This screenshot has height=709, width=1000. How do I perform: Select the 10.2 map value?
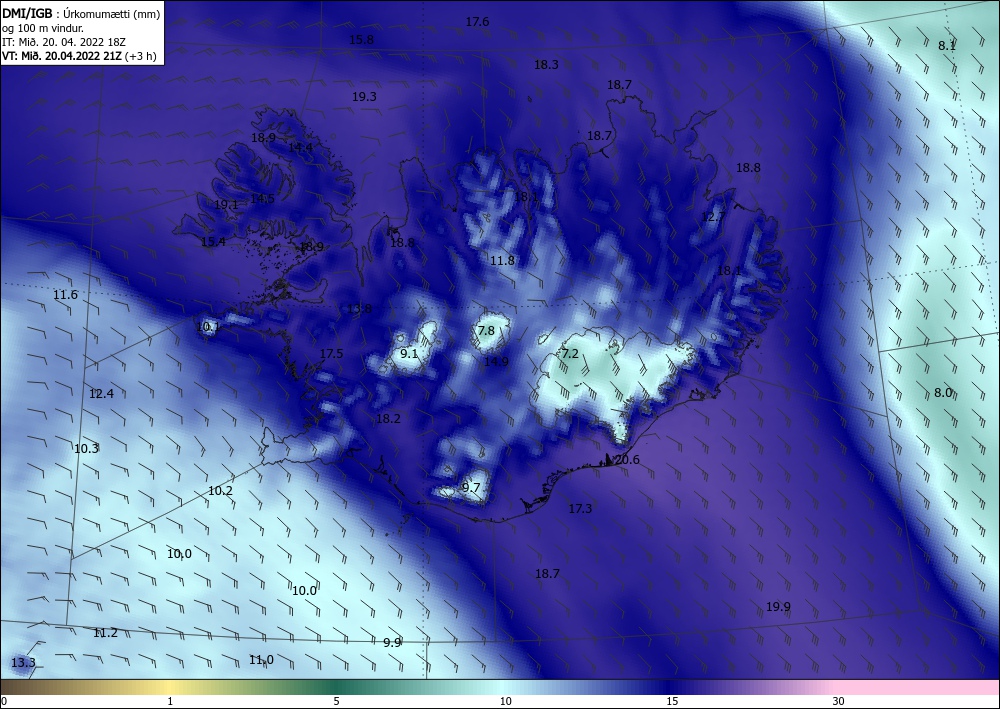pyautogui.click(x=220, y=490)
